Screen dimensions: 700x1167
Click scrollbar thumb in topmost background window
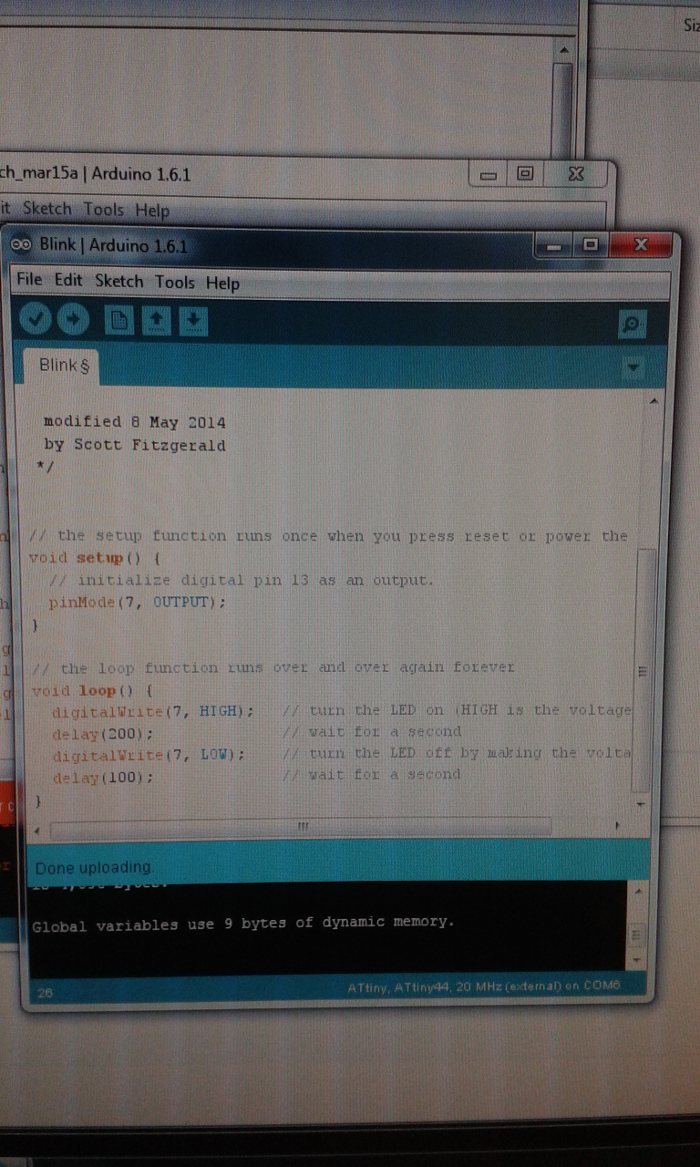click(562, 110)
